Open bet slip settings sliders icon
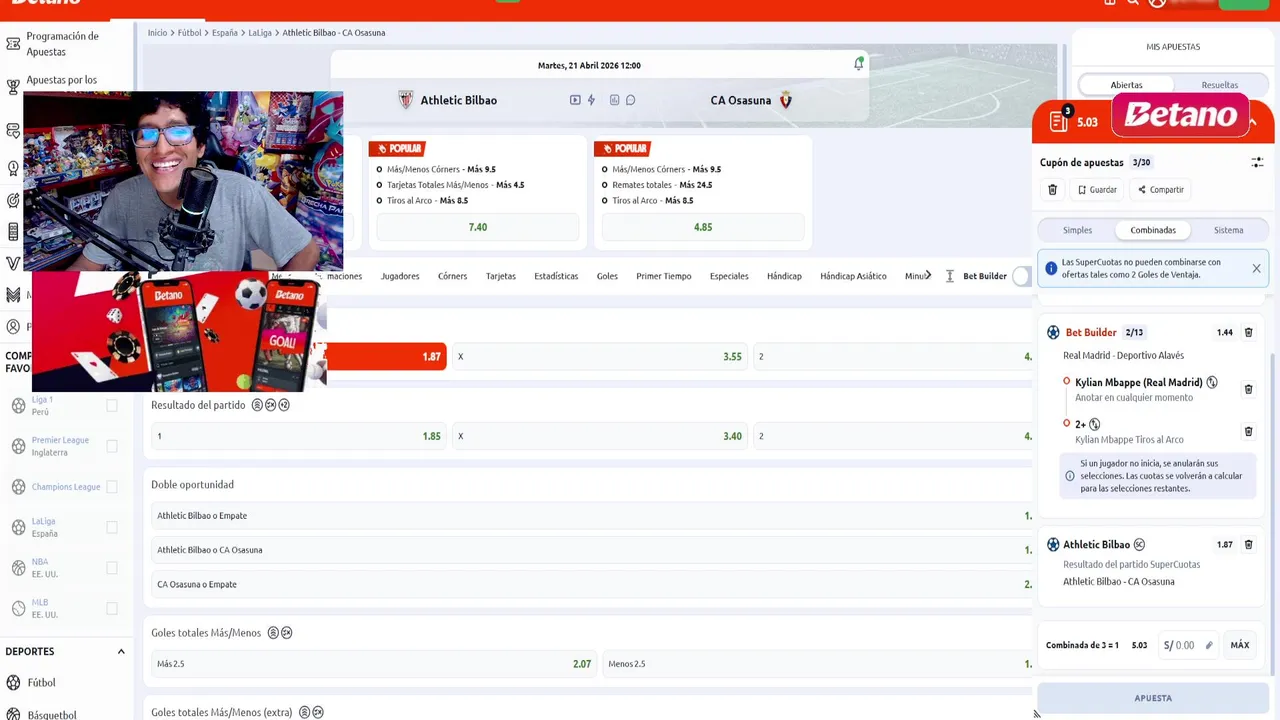The height and width of the screenshot is (720, 1280). pos(1257,162)
